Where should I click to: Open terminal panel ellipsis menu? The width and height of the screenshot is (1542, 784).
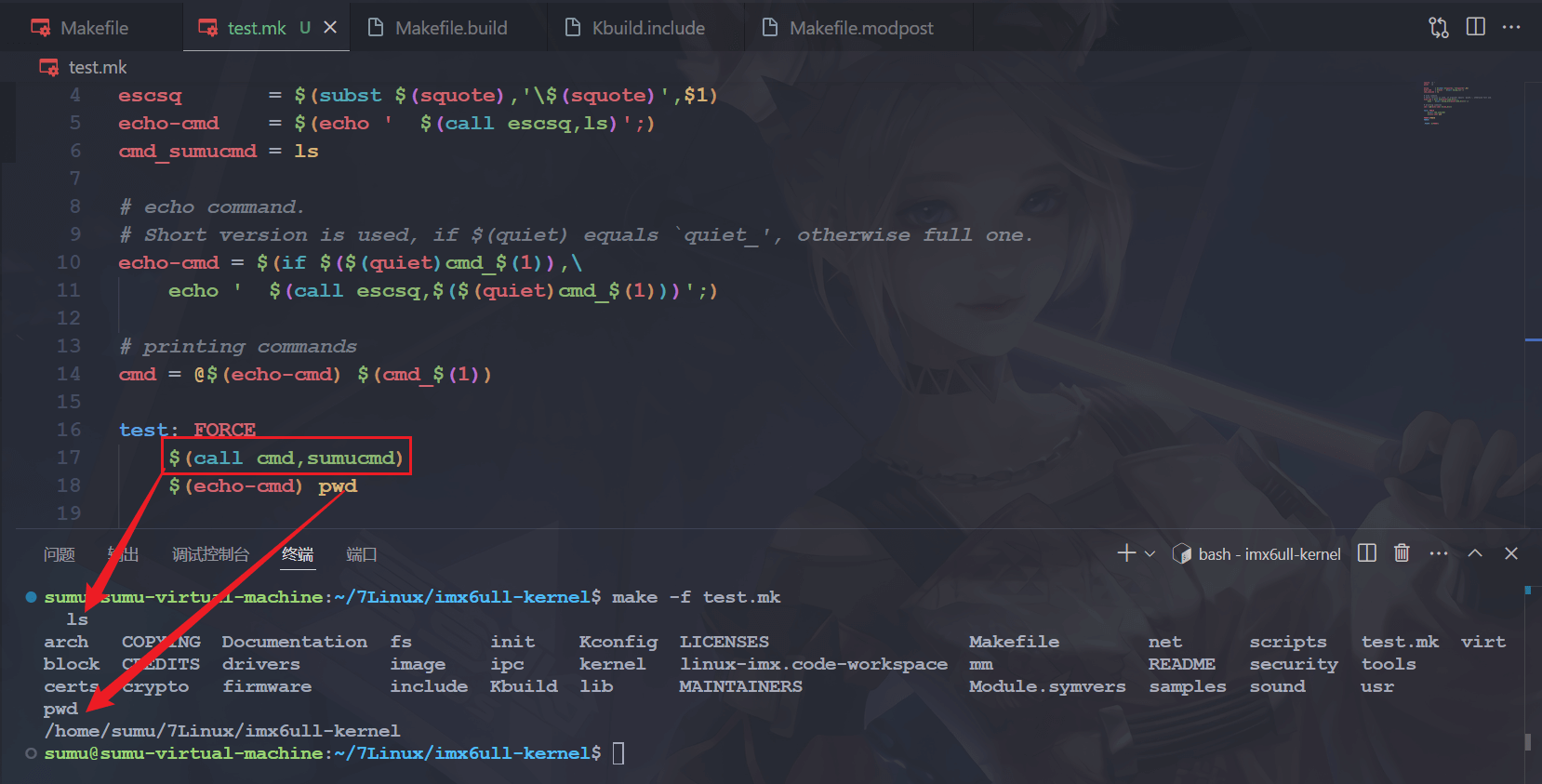click(x=1439, y=553)
